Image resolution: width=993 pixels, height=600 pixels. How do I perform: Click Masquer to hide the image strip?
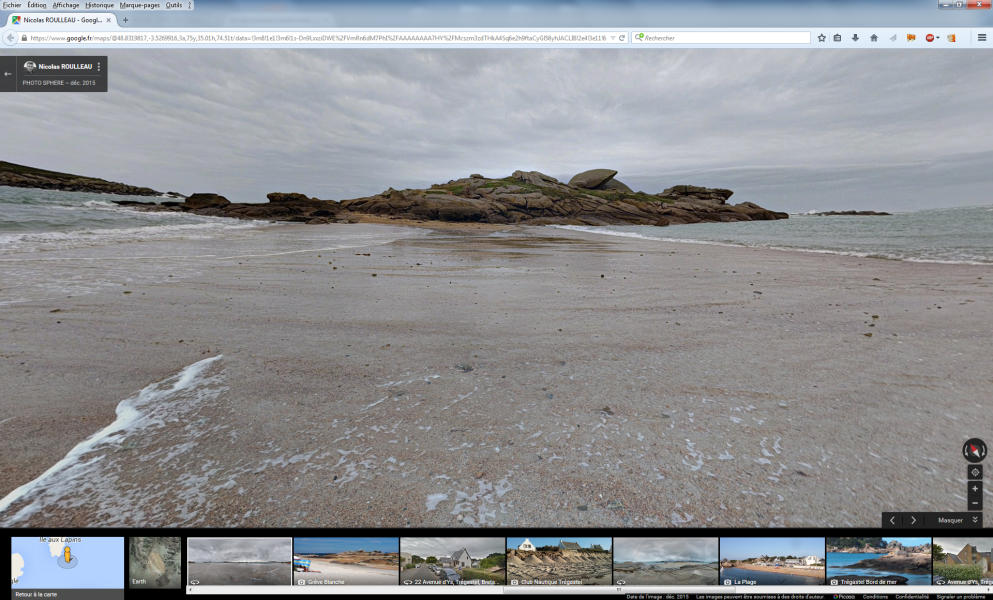950,520
